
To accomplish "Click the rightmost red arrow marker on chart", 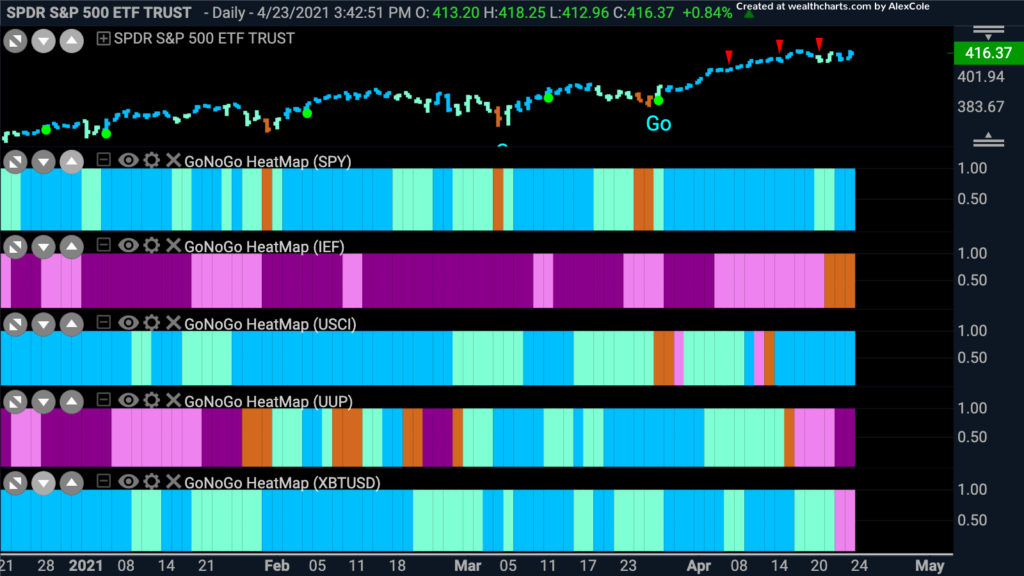I will pos(819,44).
